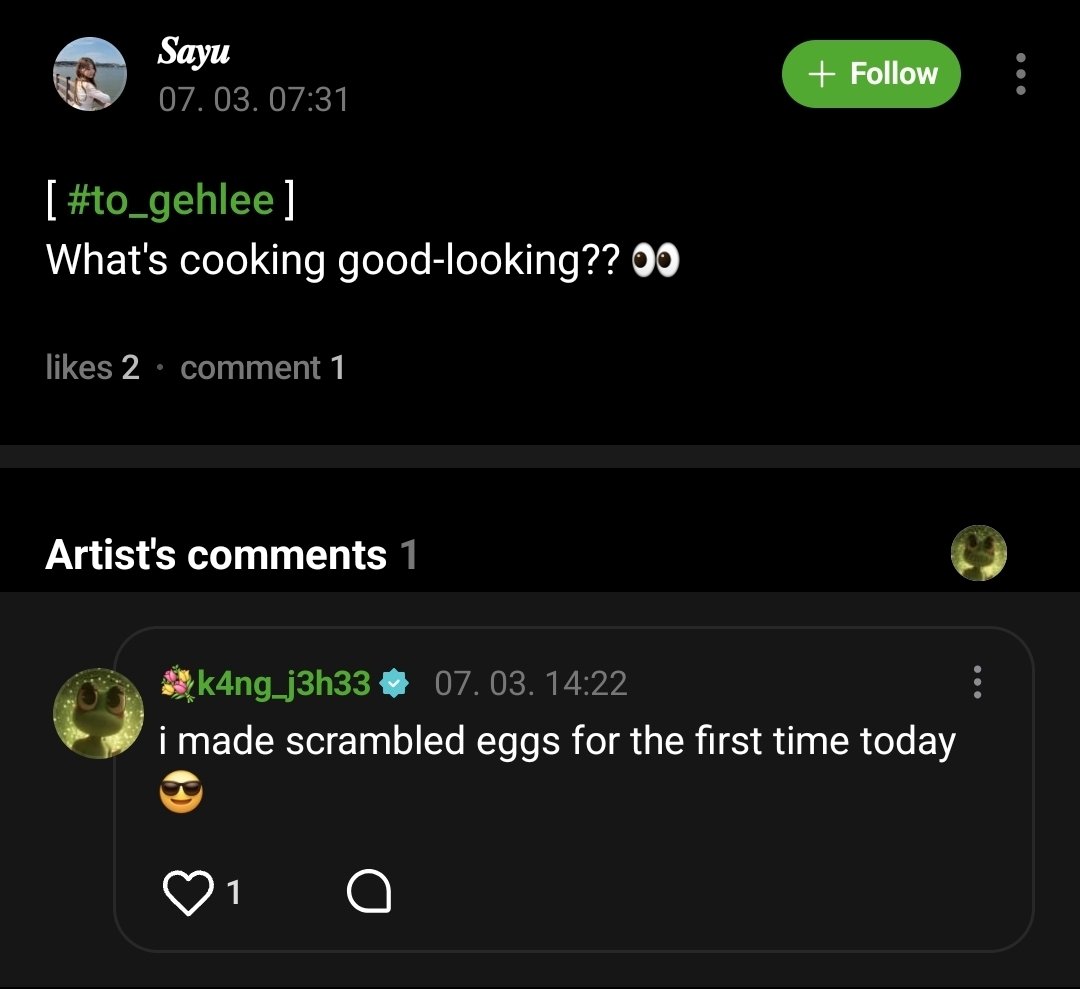Like the scrambled eggs comment with the heart
The width and height of the screenshot is (1080, 989).
pyautogui.click(x=188, y=893)
